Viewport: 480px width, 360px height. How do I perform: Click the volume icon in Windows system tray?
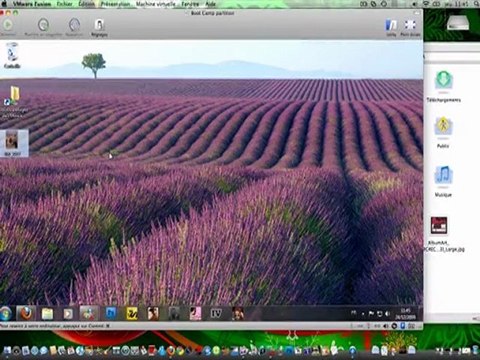tap(387, 314)
